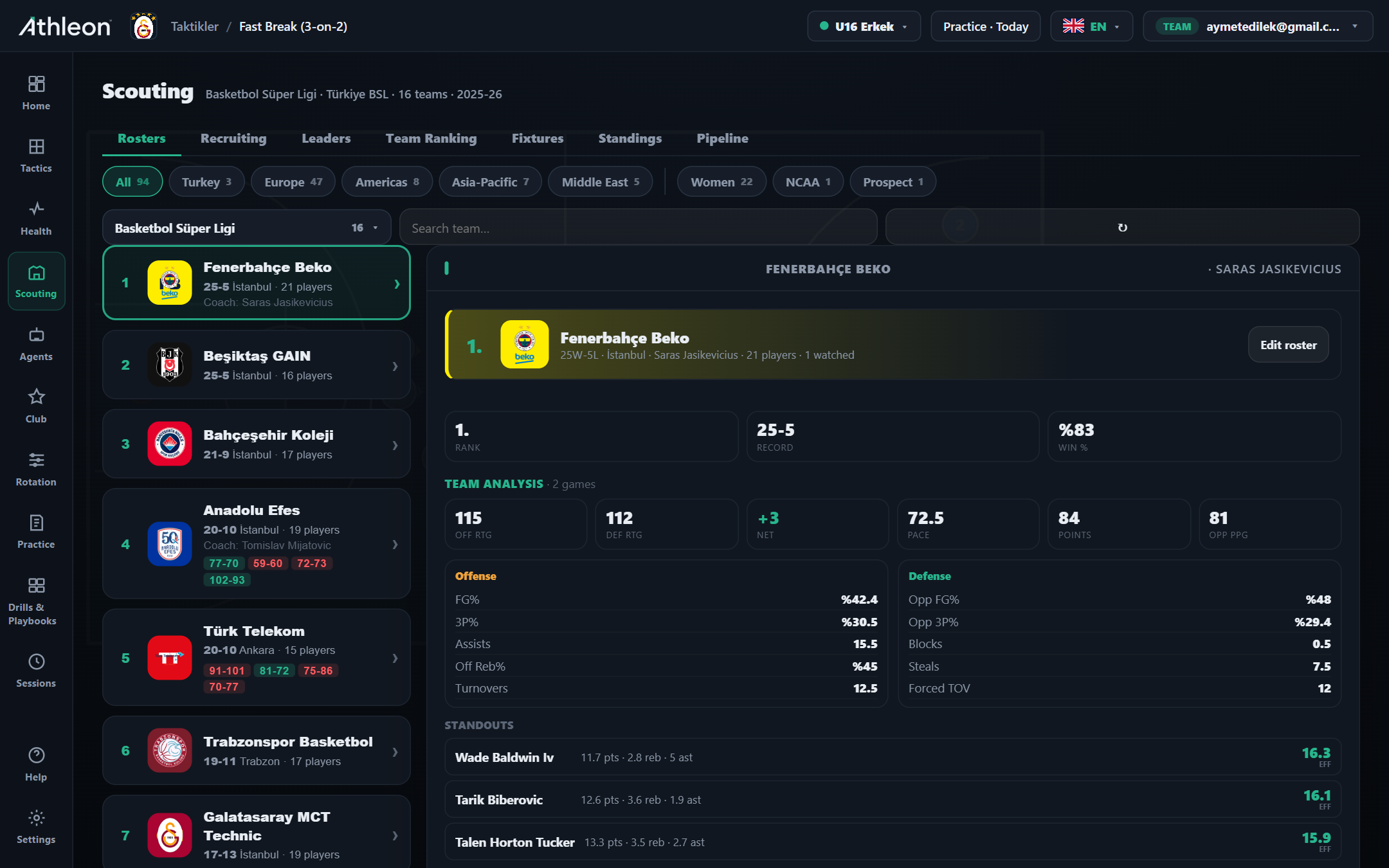Screen dimensions: 1389x868
Task: Click the Fenerbahçe Beko logo in the team list
Action: (170, 283)
